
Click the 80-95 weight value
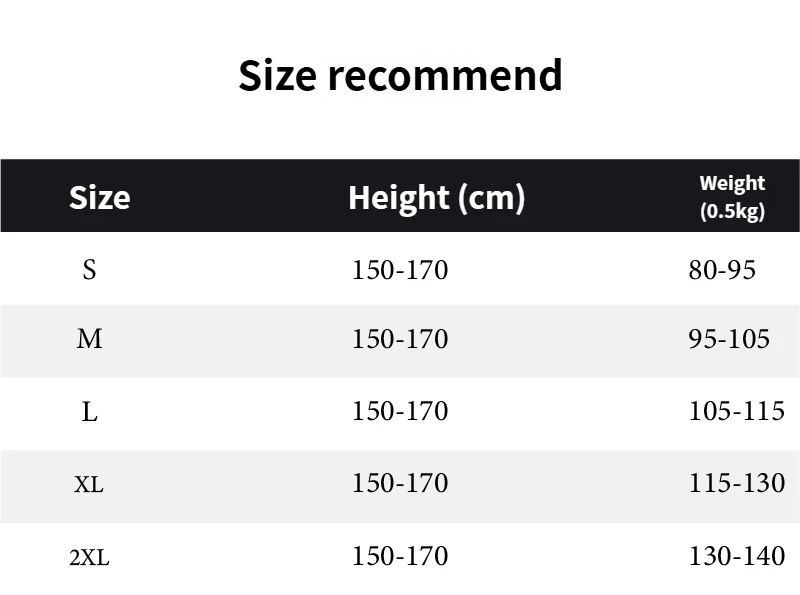[722, 270]
